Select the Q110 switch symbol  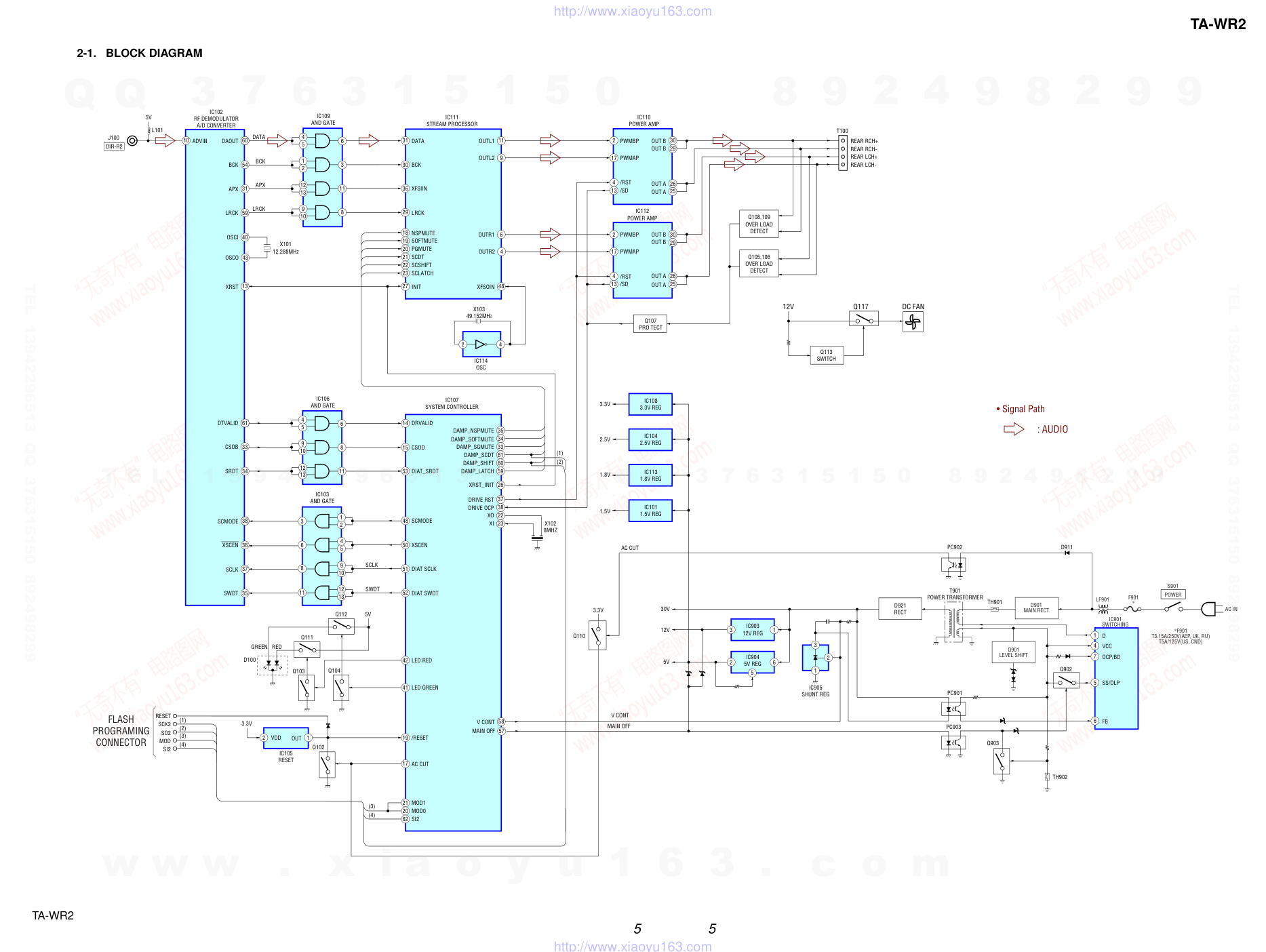(x=597, y=635)
